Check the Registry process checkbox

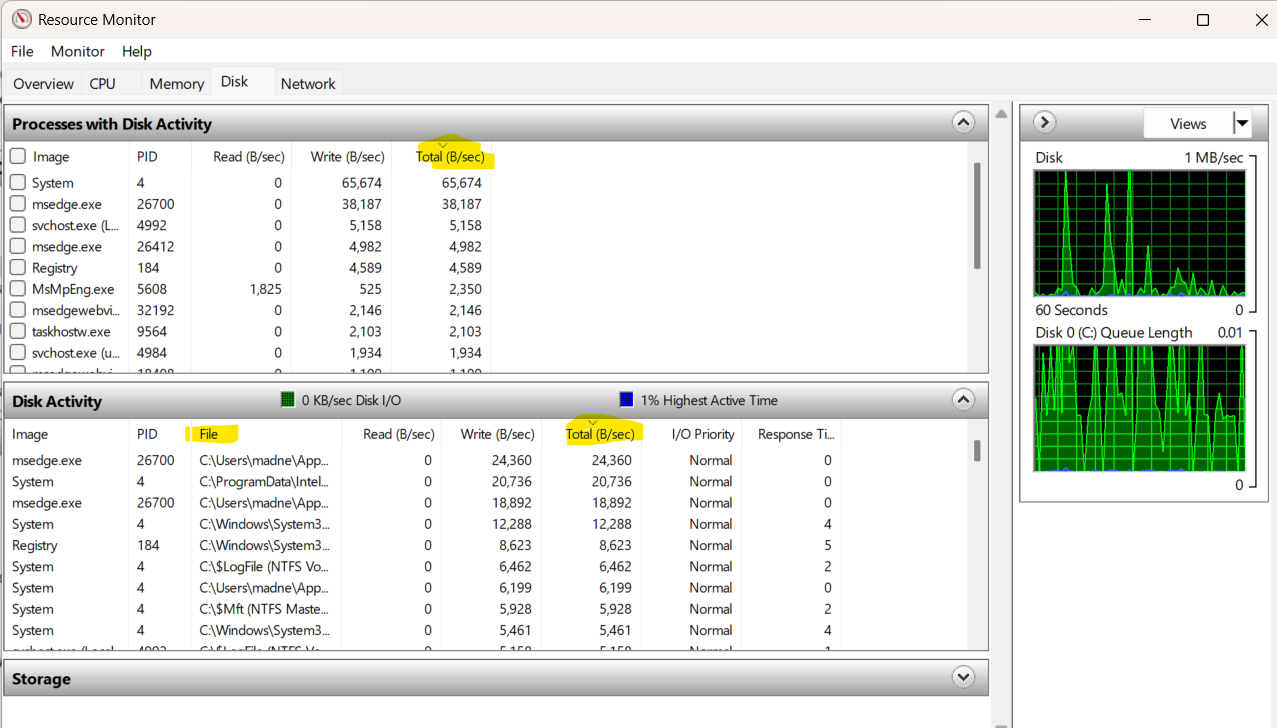(x=18, y=268)
